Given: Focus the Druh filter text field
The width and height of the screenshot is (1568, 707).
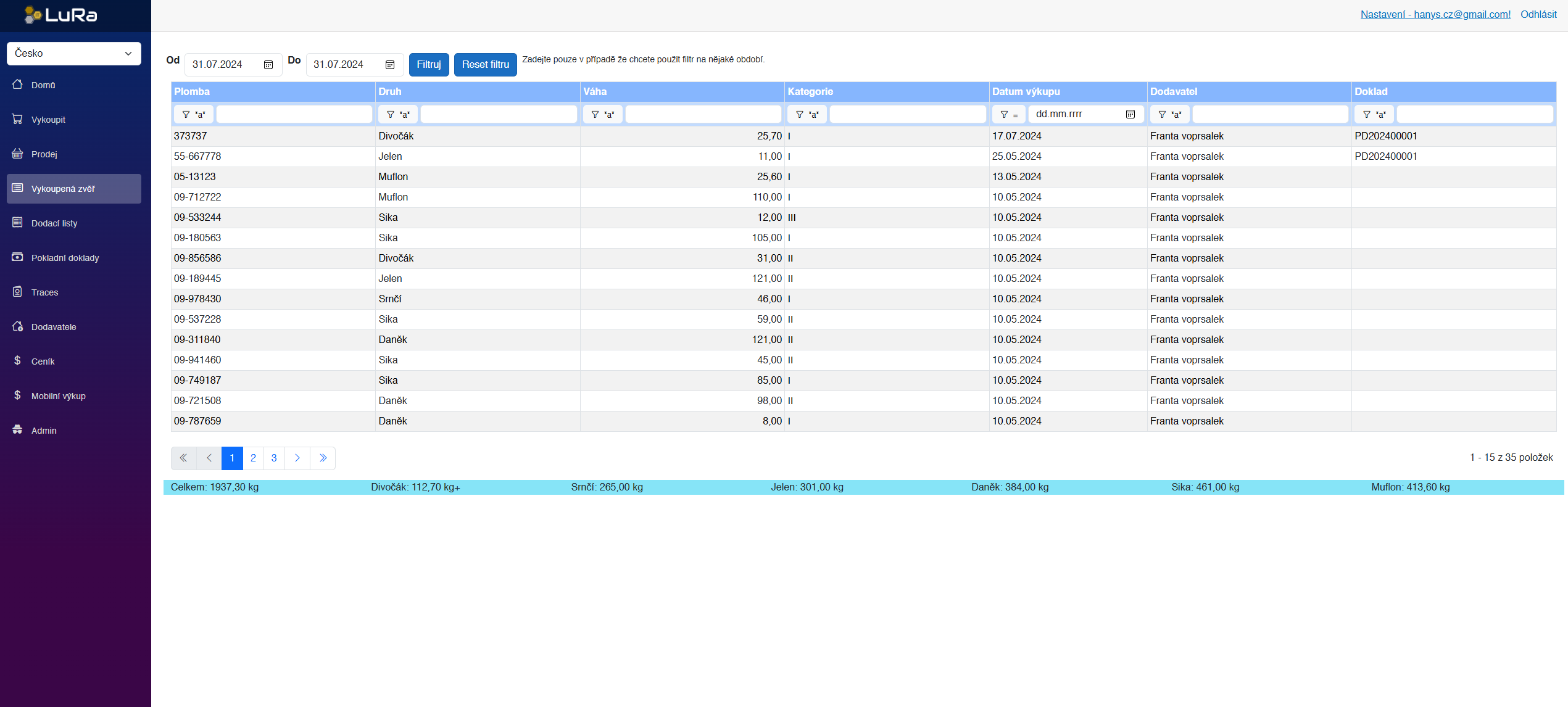Looking at the screenshot, I should 499,114.
